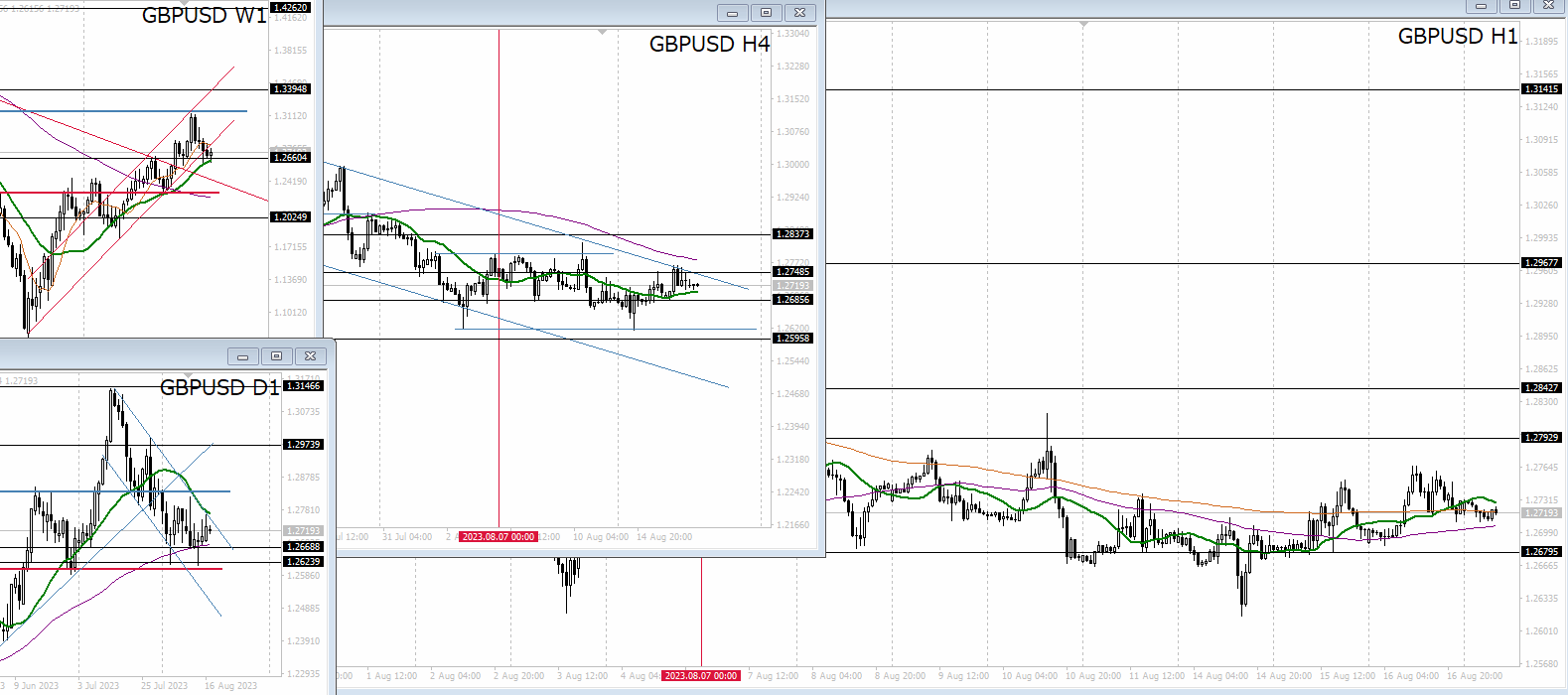This screenshot has width=1568, height=695.
Task: Click the 15 Aug 12:00 time label in H1 chart
Action: (1348, 676)
